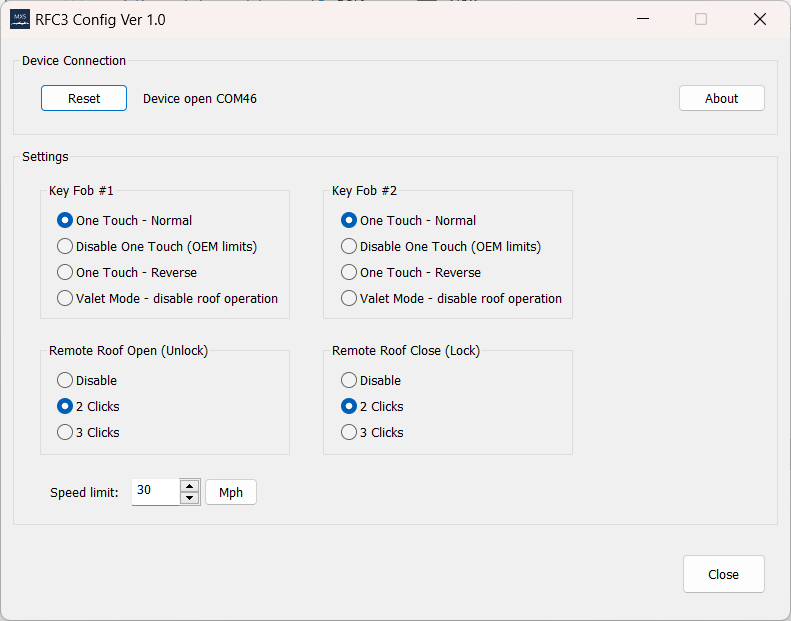
Task: Select Disable One Touch for Key Fob #2
Action: 441,246
